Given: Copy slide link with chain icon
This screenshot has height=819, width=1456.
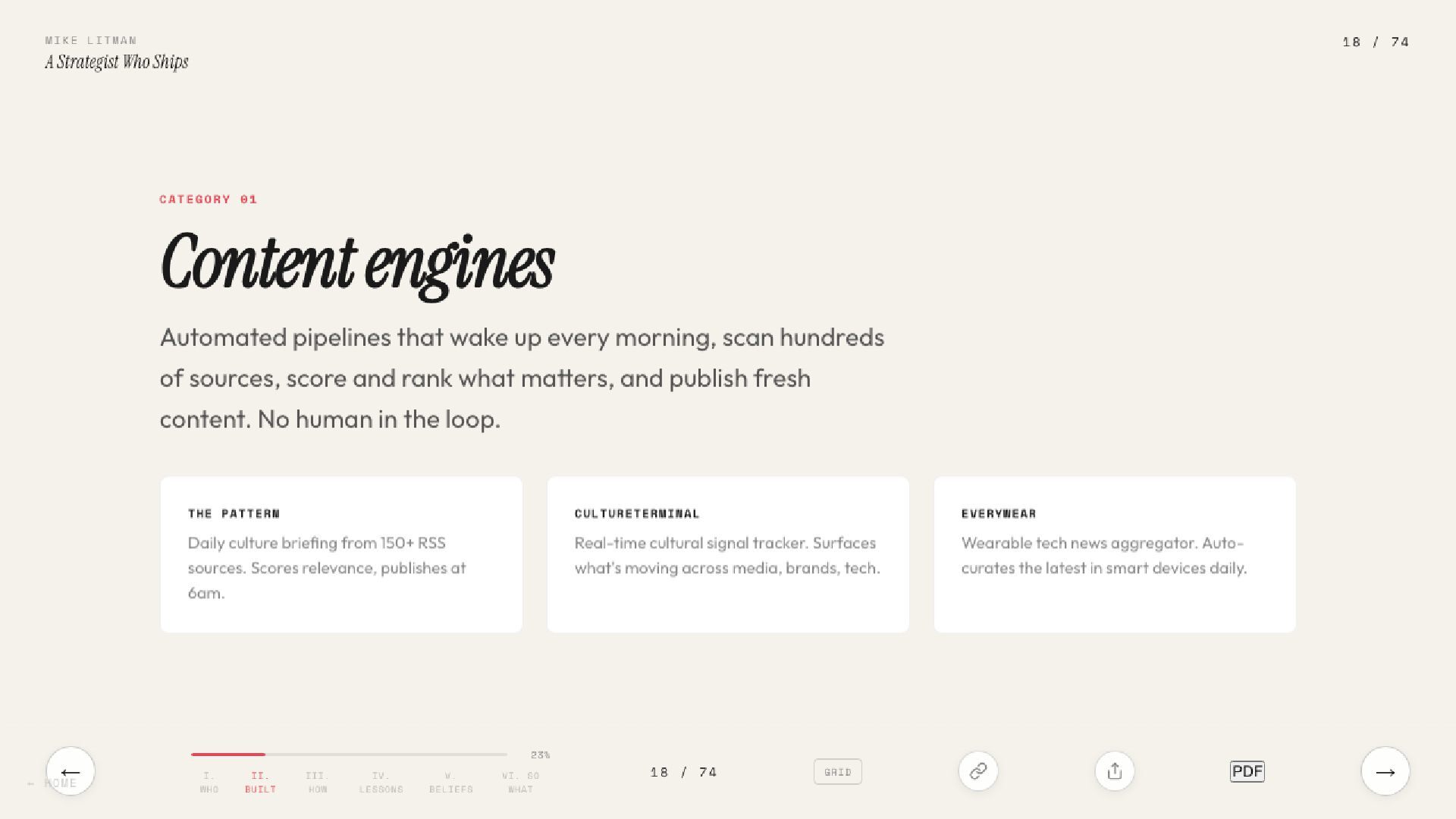Looking at the screenshot, I should coord(978,771).
